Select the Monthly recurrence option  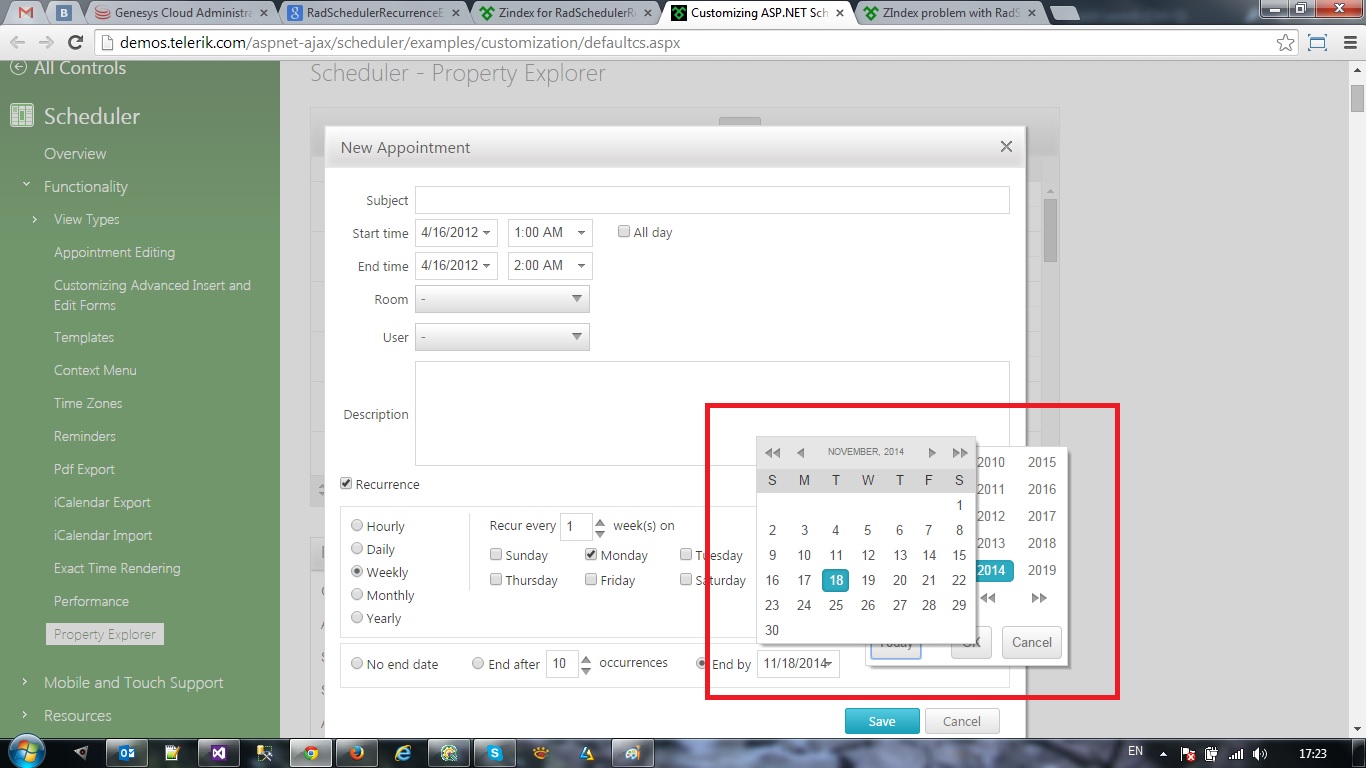pos(357,595)
